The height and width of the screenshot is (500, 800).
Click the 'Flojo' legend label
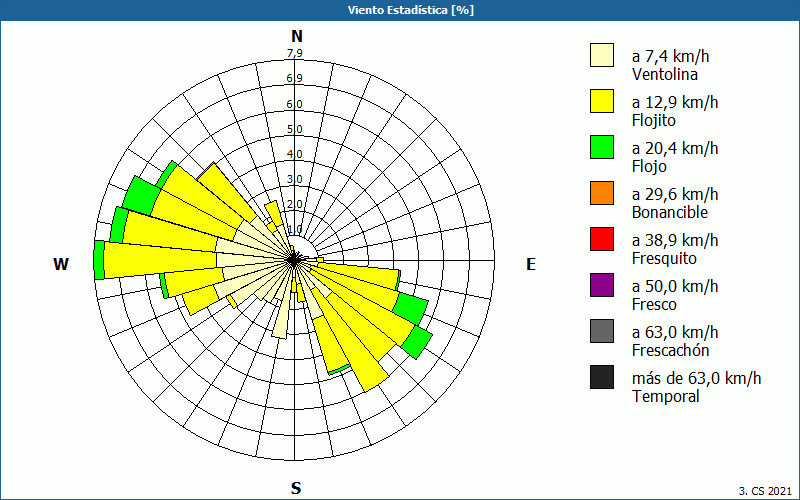(649, 167)
